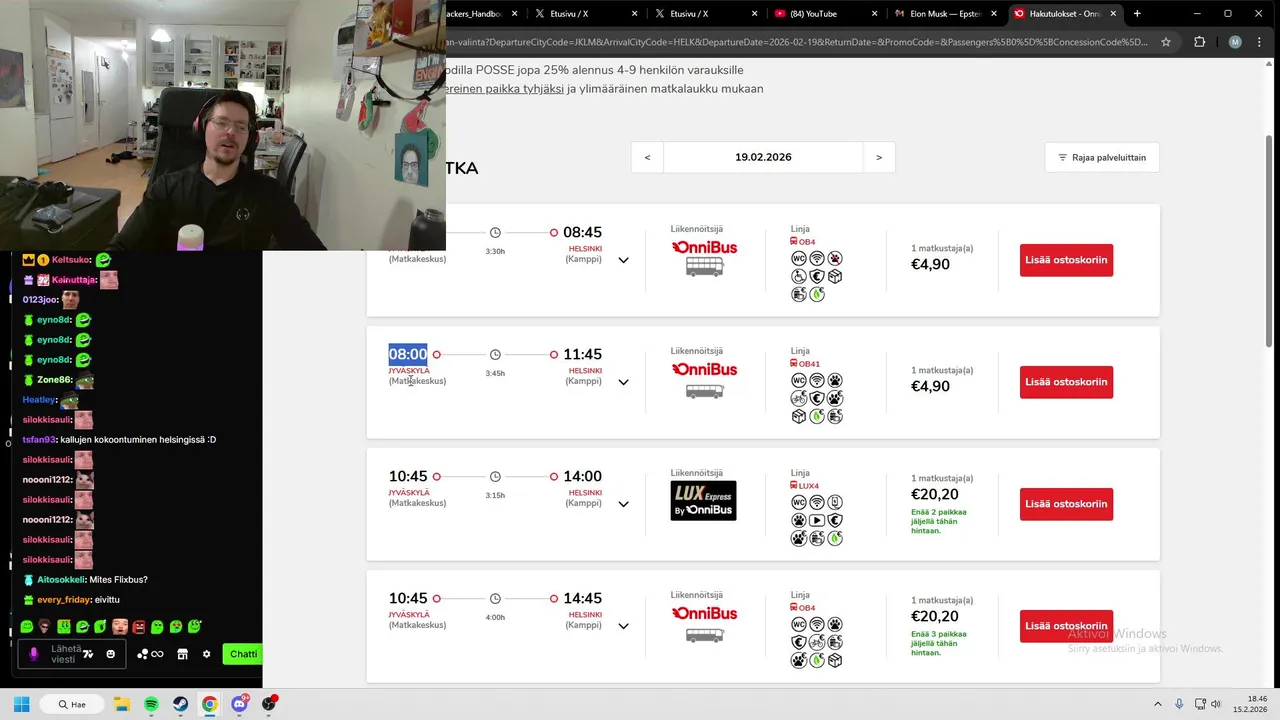Open the 7TV emote menu in chat
Image resolution: width=1280 pixels, height=720 pixels.
click(88, 654)
